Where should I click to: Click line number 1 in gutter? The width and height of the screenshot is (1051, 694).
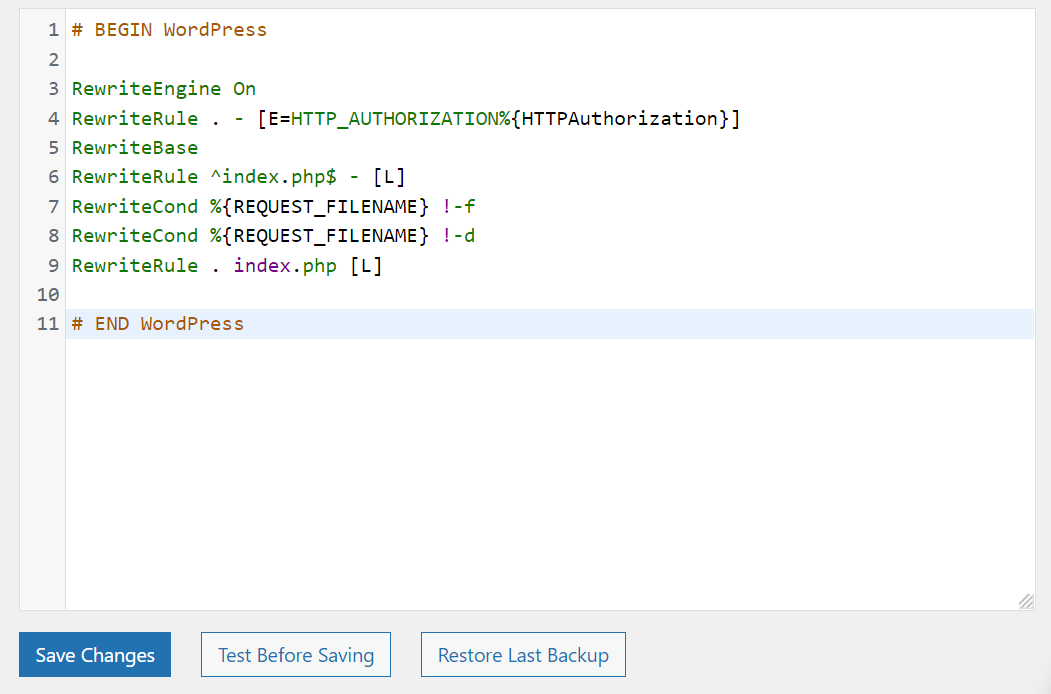click(x=54, y=30)
